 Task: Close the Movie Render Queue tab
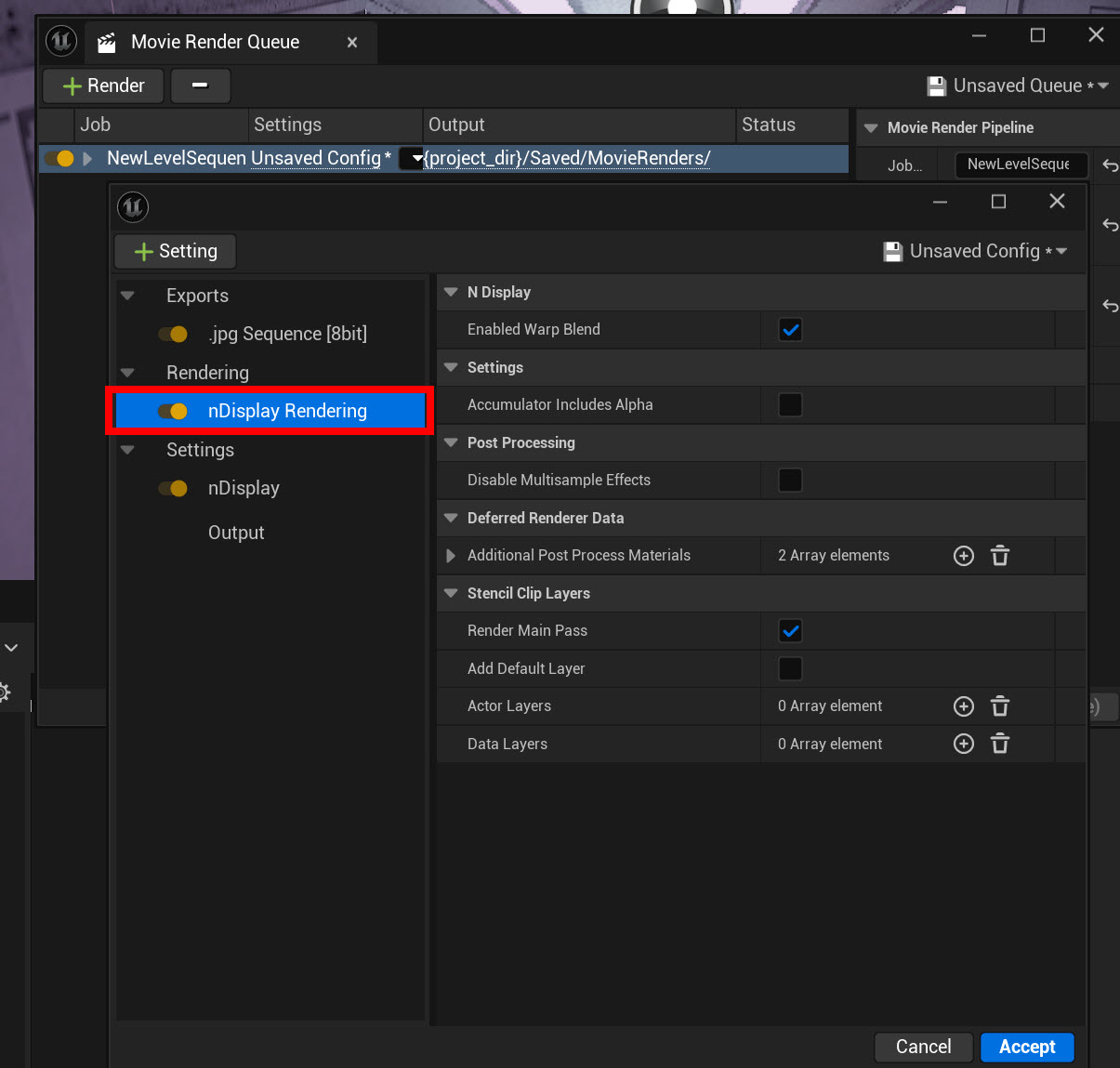coord(352,42)
